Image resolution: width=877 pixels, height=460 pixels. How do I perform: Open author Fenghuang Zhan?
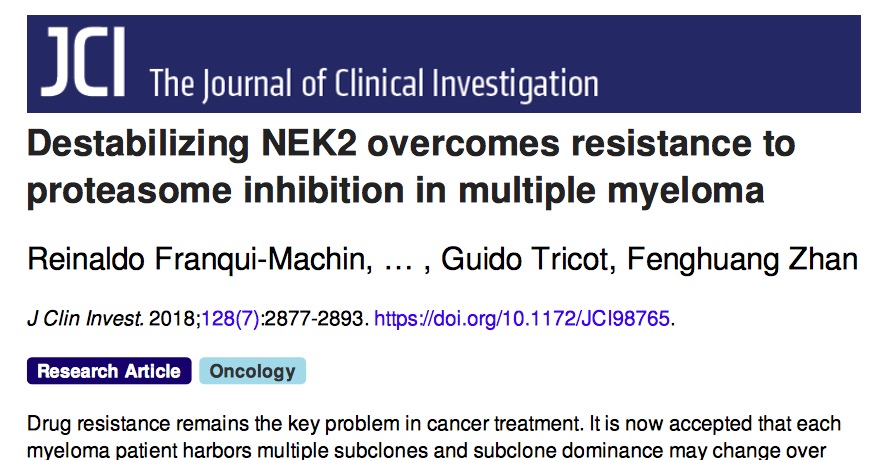[x=742, y=260]
